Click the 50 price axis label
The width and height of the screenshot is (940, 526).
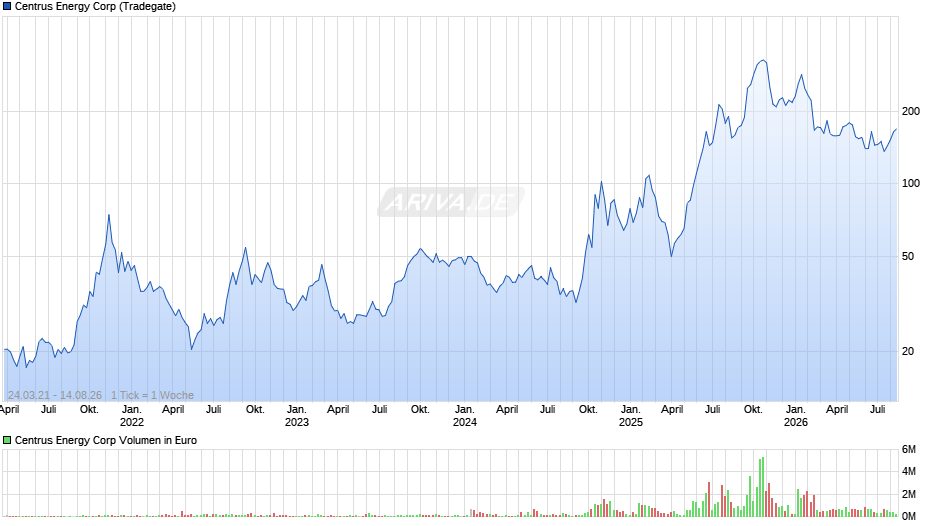click(908, 257)
